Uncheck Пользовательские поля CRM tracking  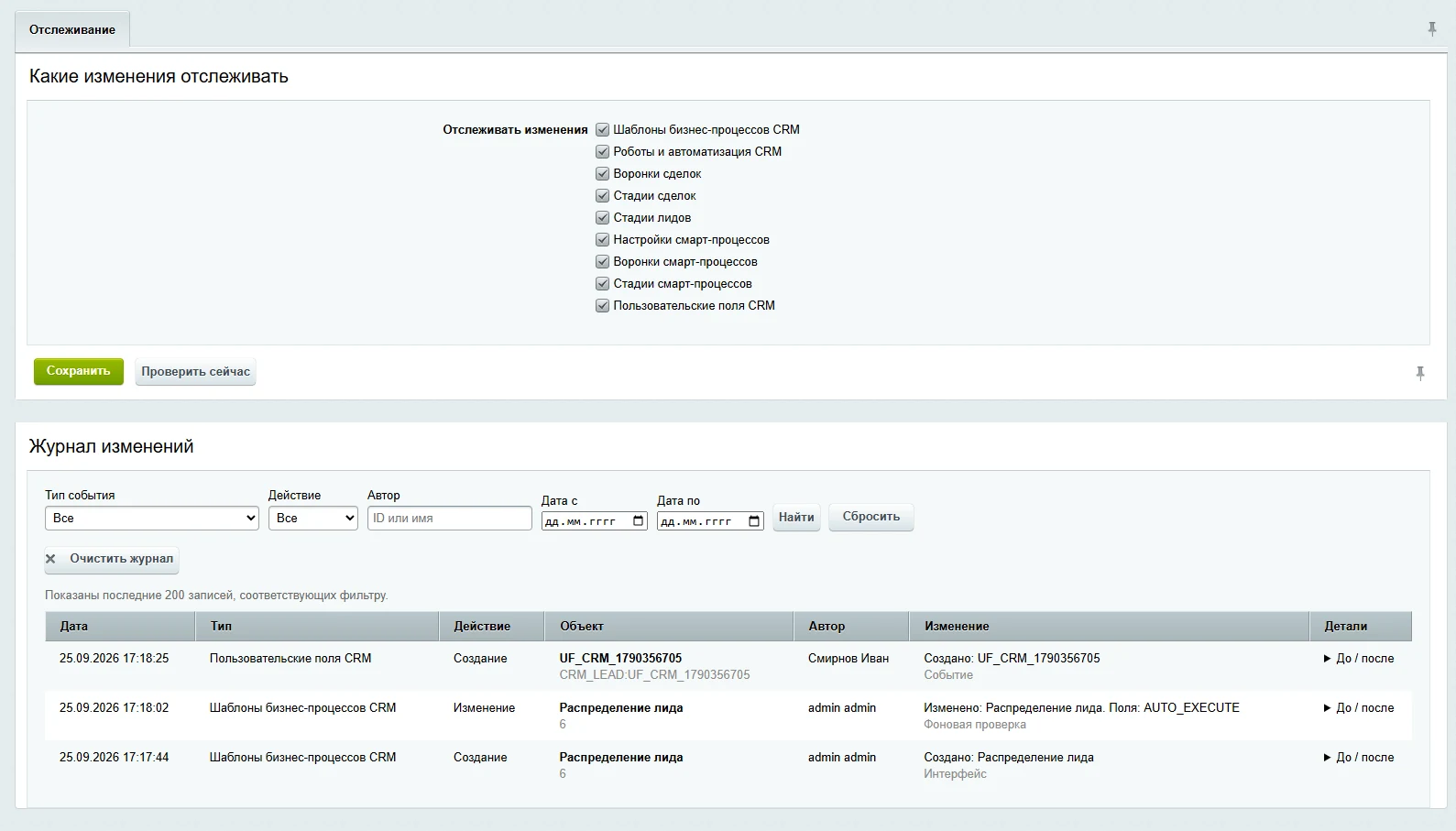coord(603,306)
